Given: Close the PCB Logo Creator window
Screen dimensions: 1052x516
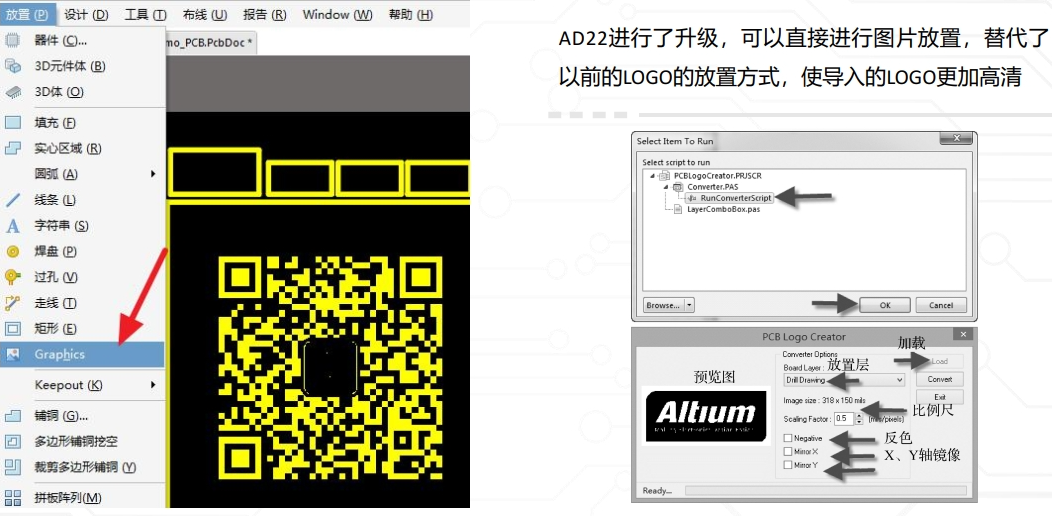Looking at the screenshot, I should pos(963,334).
